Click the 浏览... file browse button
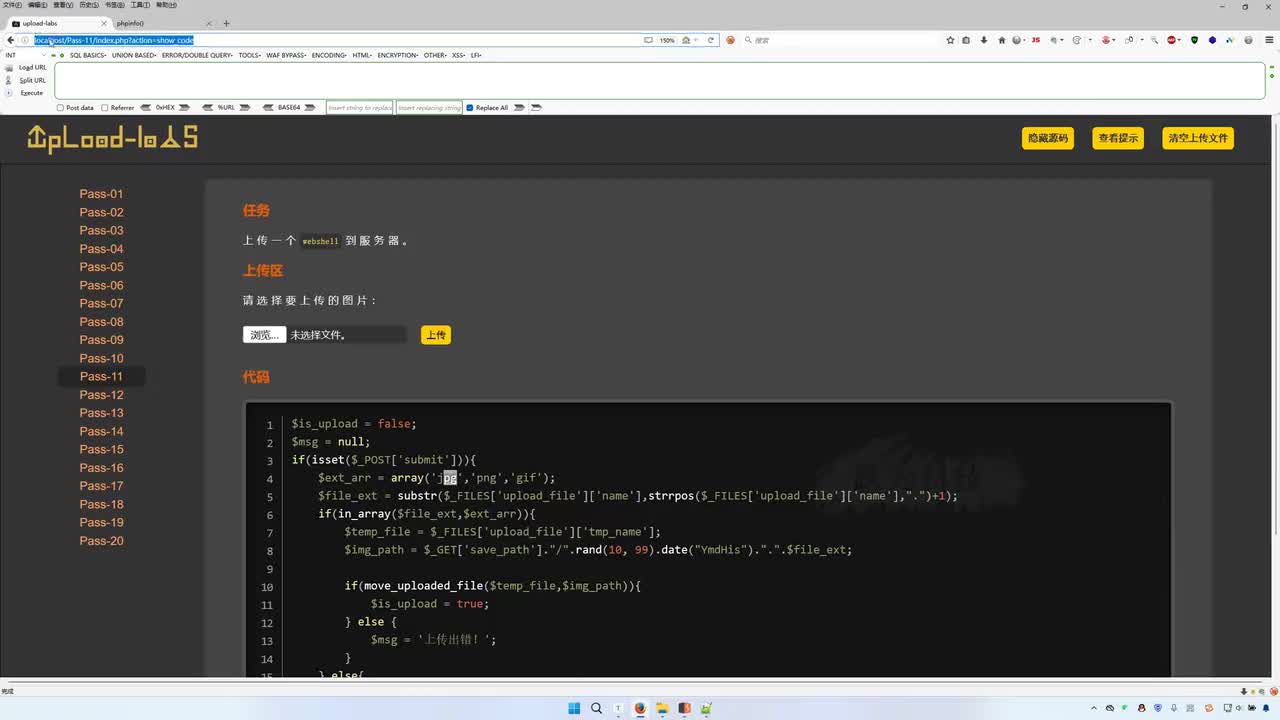Viewport: 1280px width, 720px height. pos(264,335)
